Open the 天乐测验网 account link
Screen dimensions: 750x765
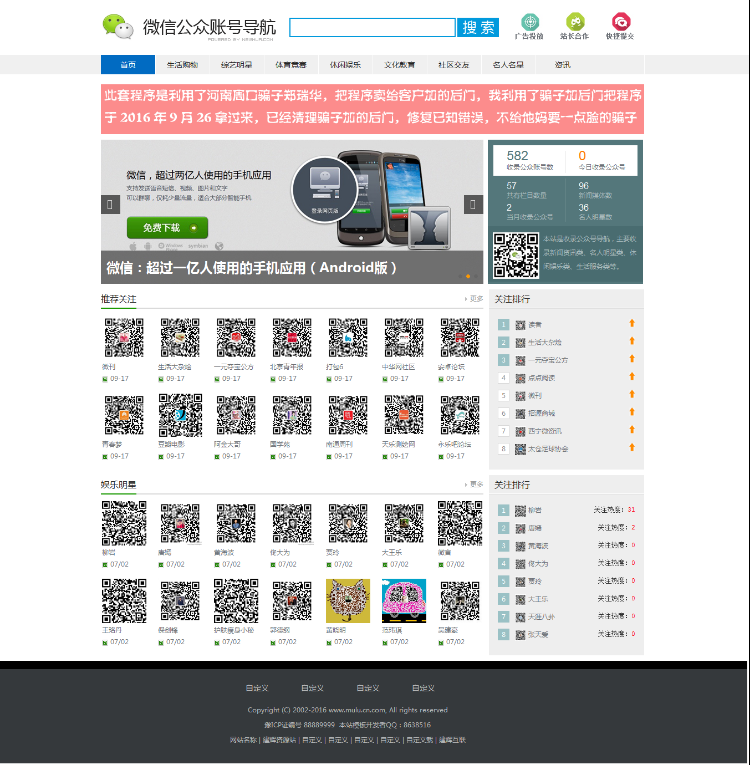pyautogui.click(x=398, y=444)
